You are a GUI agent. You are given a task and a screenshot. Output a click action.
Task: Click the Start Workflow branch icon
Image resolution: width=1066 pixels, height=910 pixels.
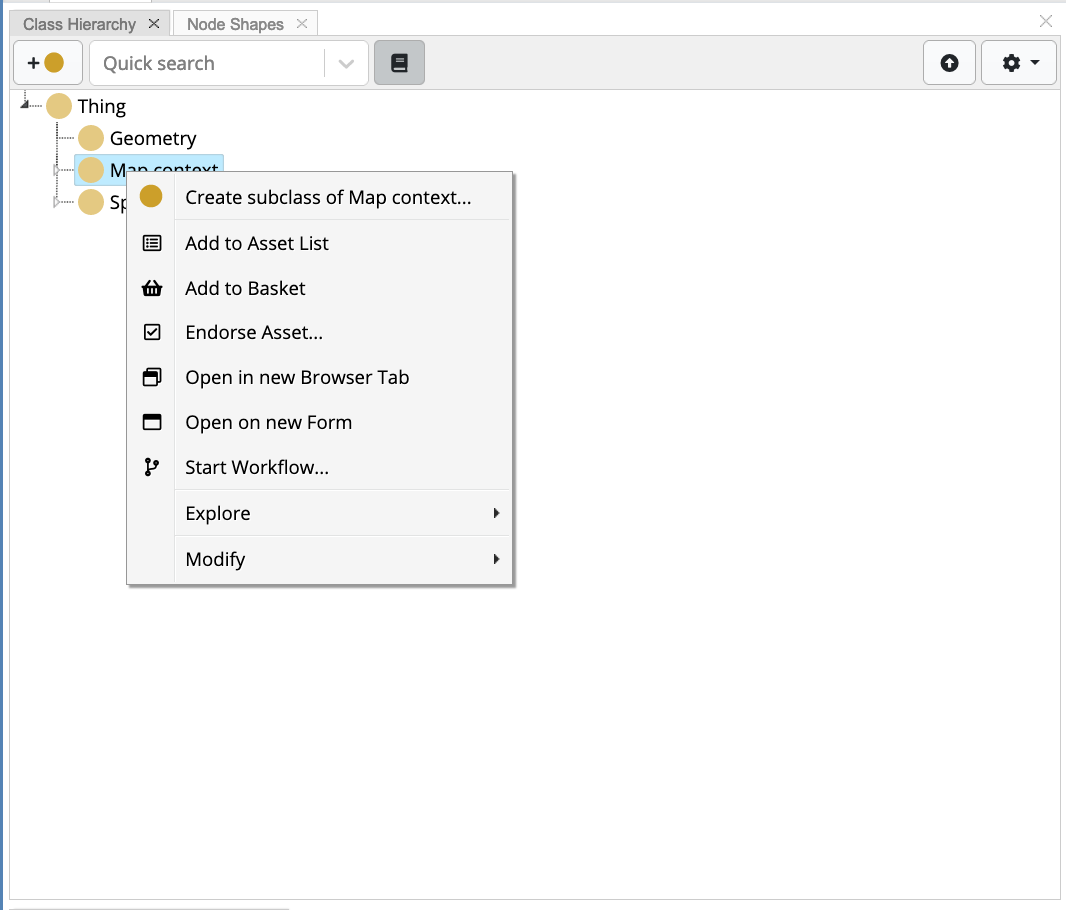pyautogui.click(x=151, y=467)
